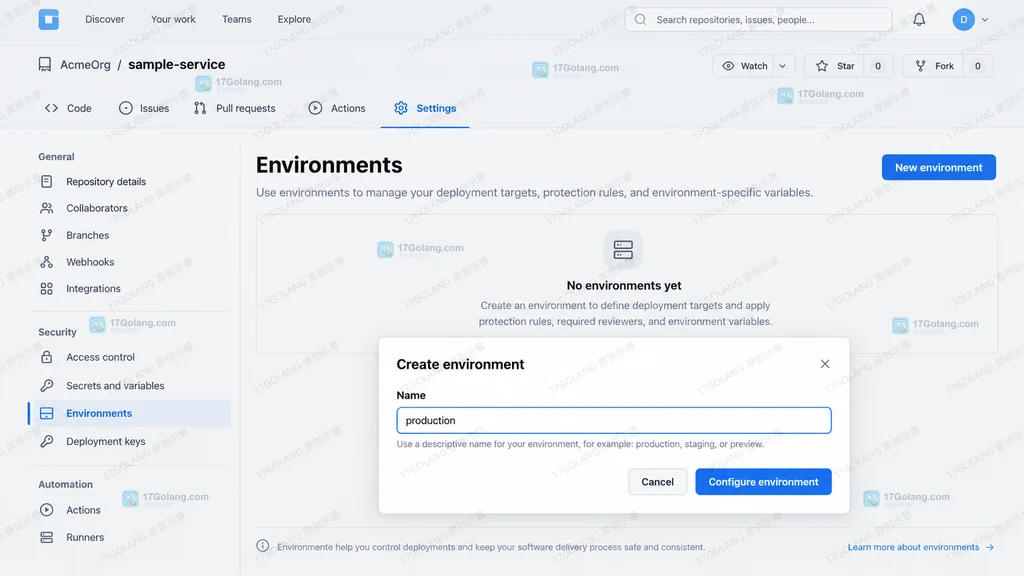Click the blue app logo icon
The width and height of the screenshot is (1024, 576).
[48, 20]
